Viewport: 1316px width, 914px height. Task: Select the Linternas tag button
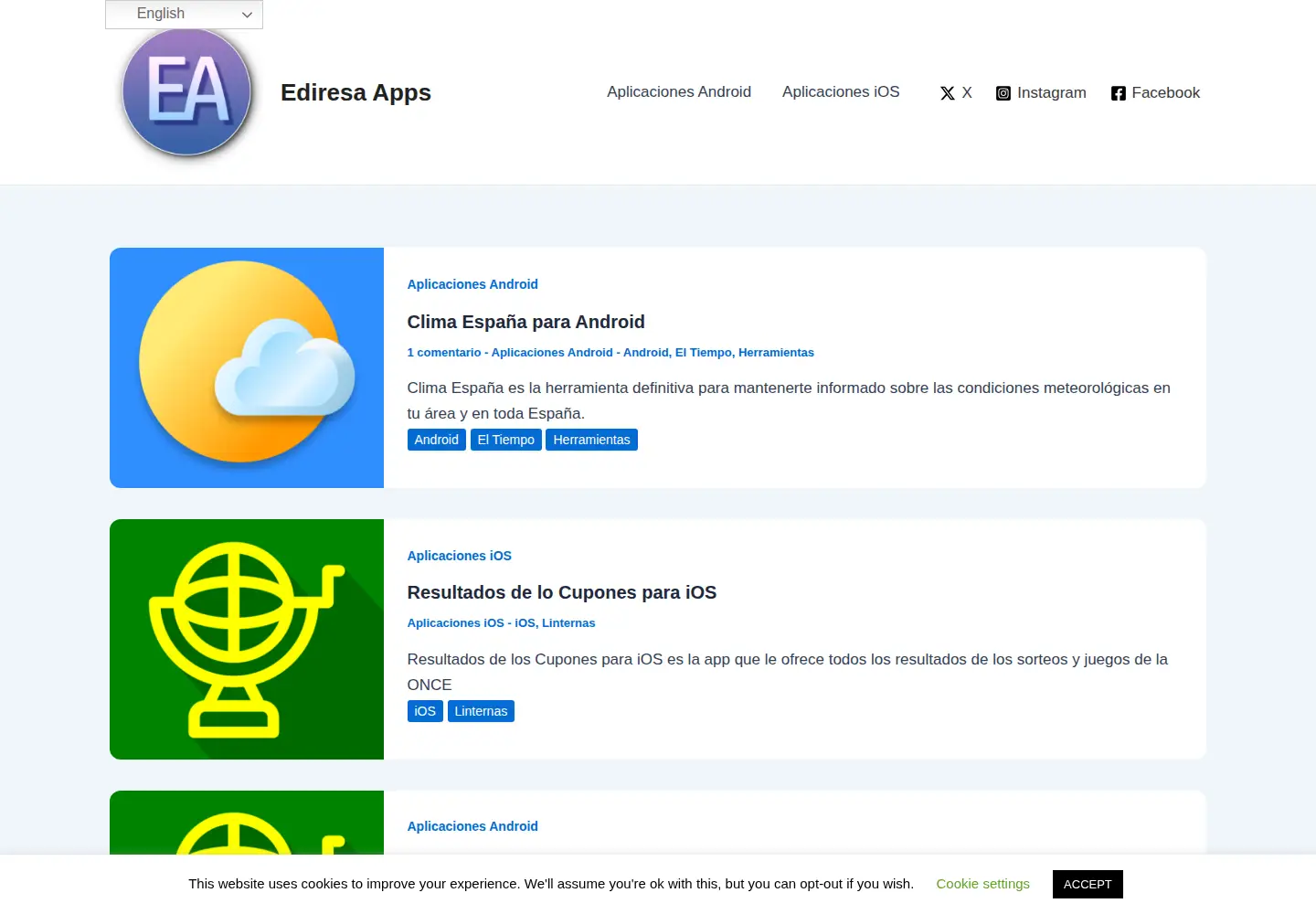tap(481, 711)
